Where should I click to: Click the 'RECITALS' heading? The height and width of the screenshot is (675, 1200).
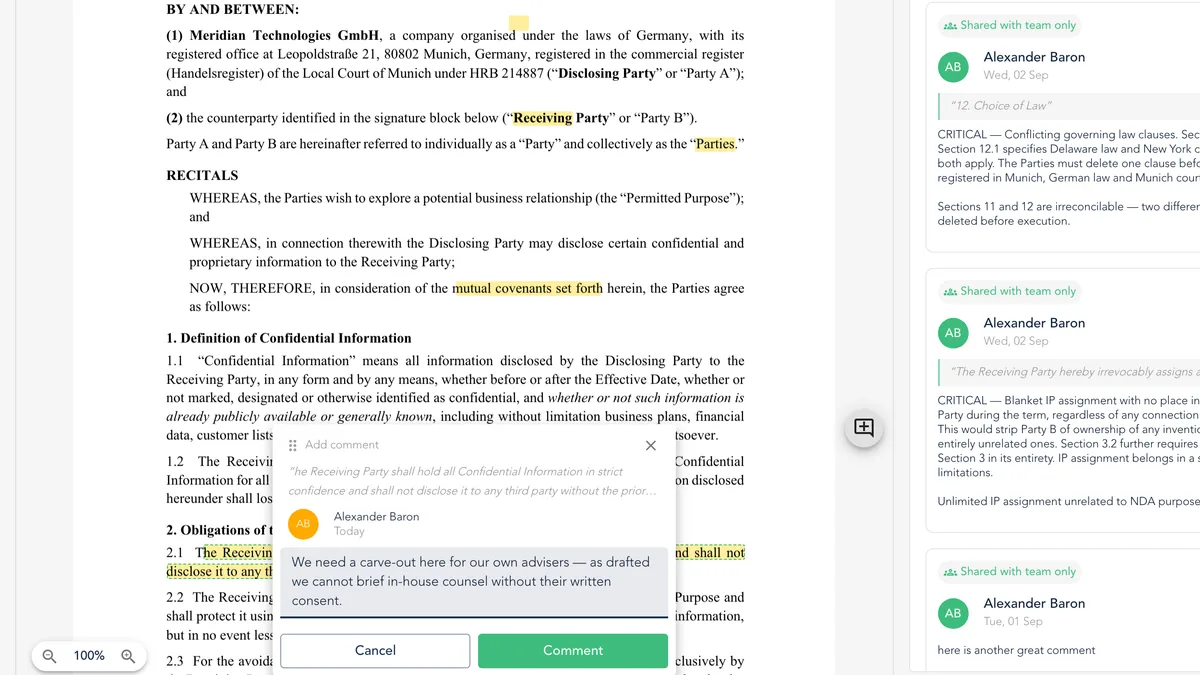[x=202, y=175]
